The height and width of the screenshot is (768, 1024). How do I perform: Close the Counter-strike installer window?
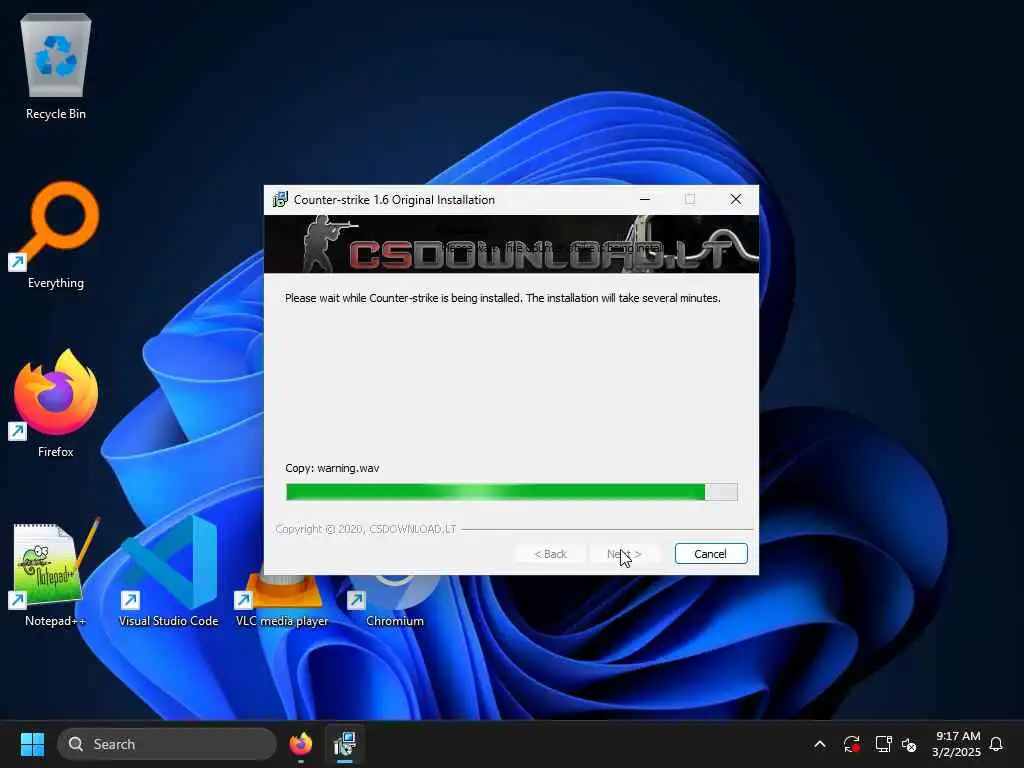735,199
